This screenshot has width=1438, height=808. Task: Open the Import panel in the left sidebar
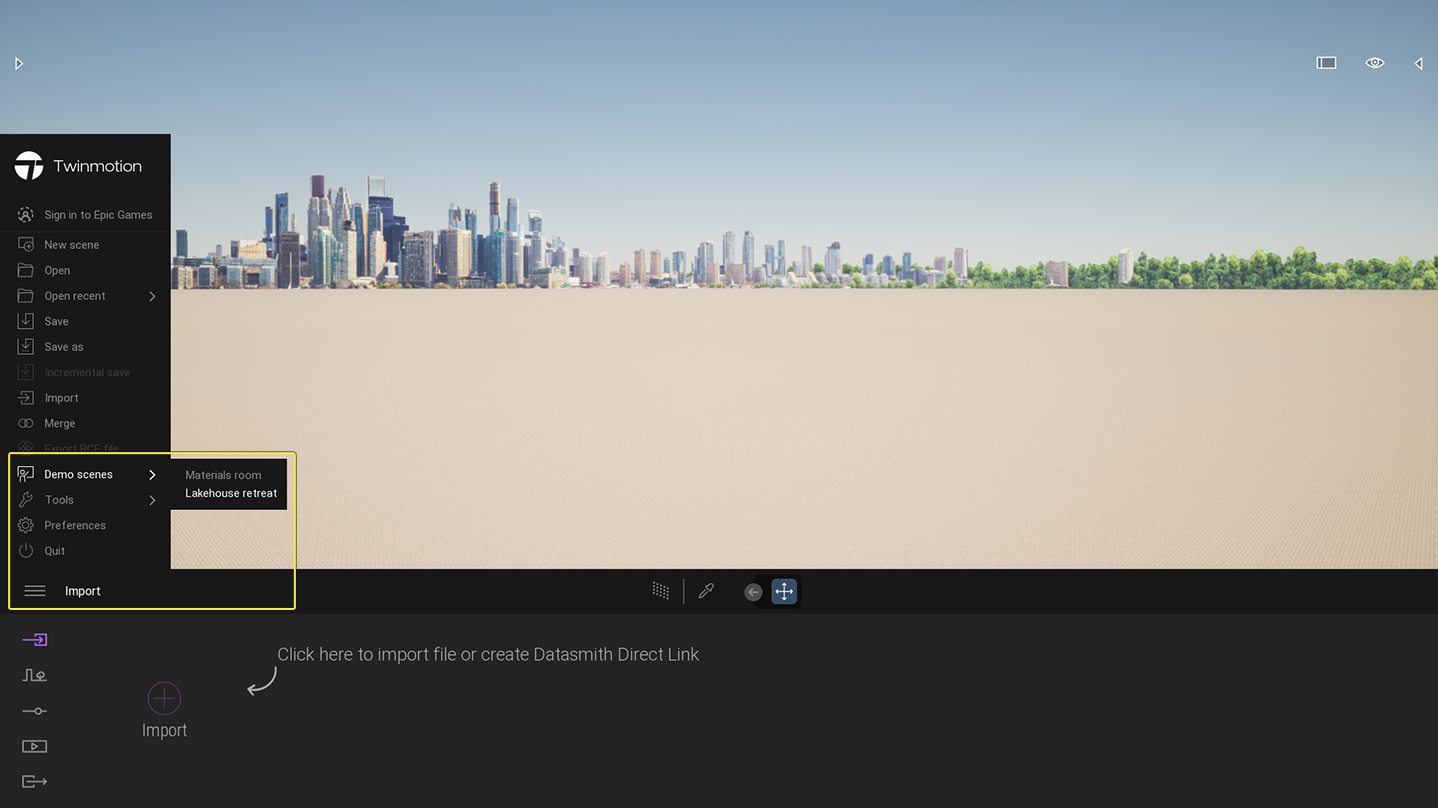point(34,639)
